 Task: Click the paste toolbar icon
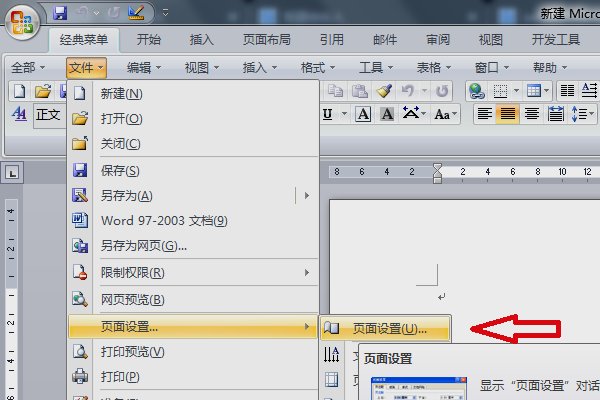[x=359, y=91]
